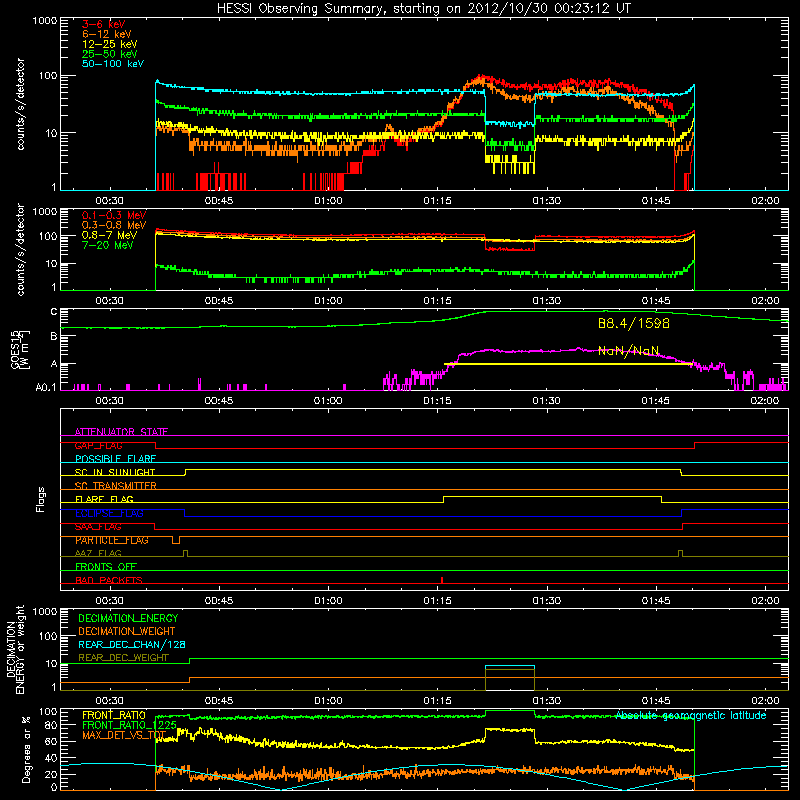
Task: Click the DECIMATION ENERGY or weight axis label
Action: 15,650
